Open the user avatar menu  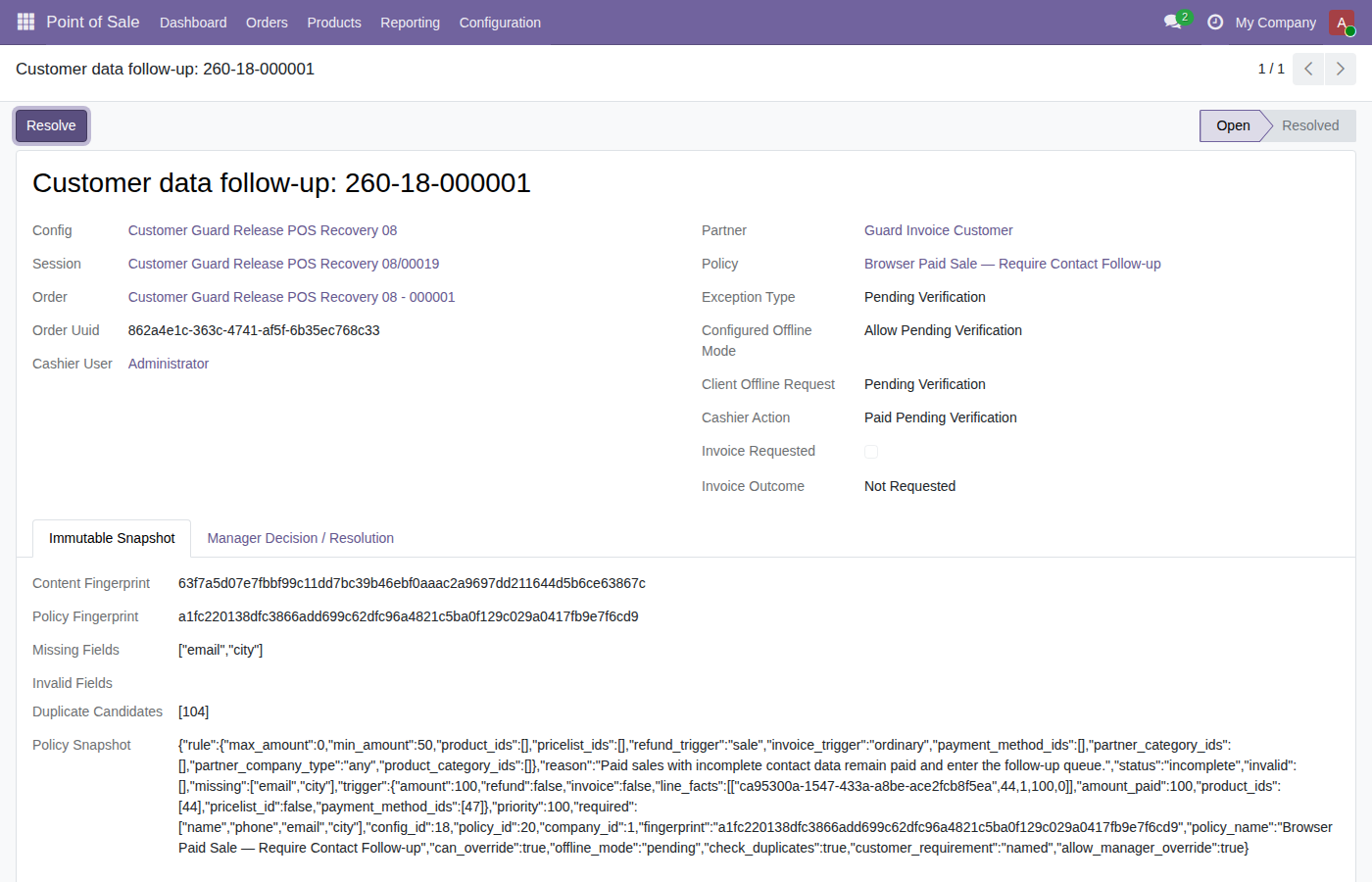pyautogui.click(x=1342, y=23)
